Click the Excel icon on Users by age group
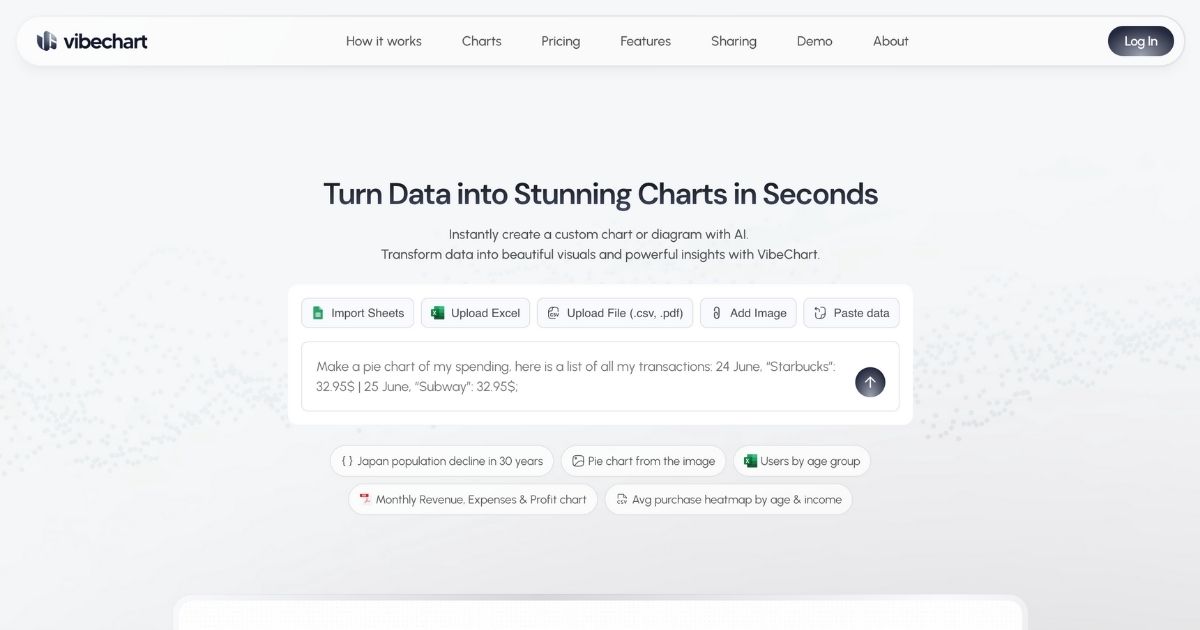 pyautogui.click(x=750, y=460)
